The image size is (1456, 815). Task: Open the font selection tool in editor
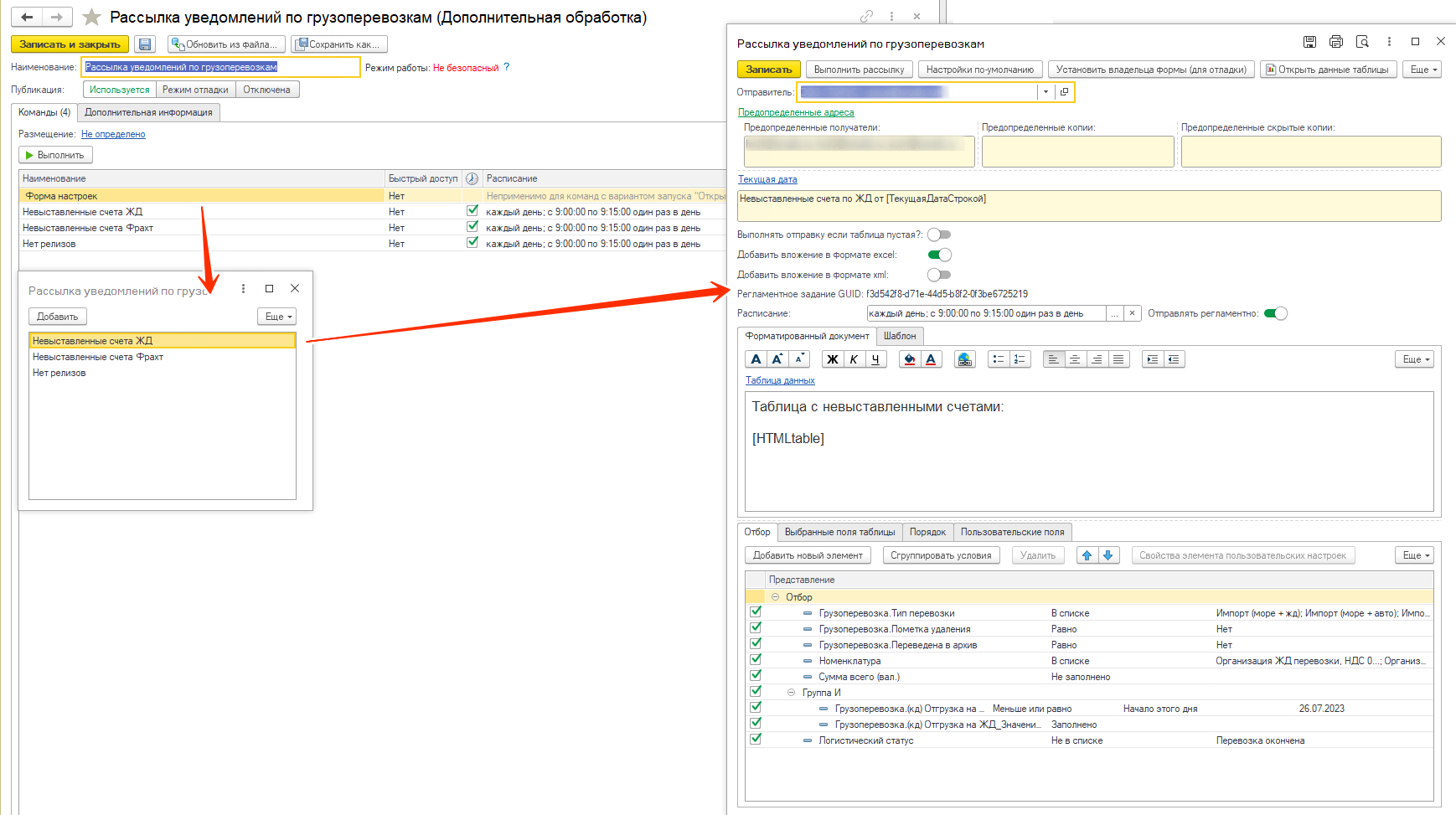pyautogui.click(x=756, y=359)
